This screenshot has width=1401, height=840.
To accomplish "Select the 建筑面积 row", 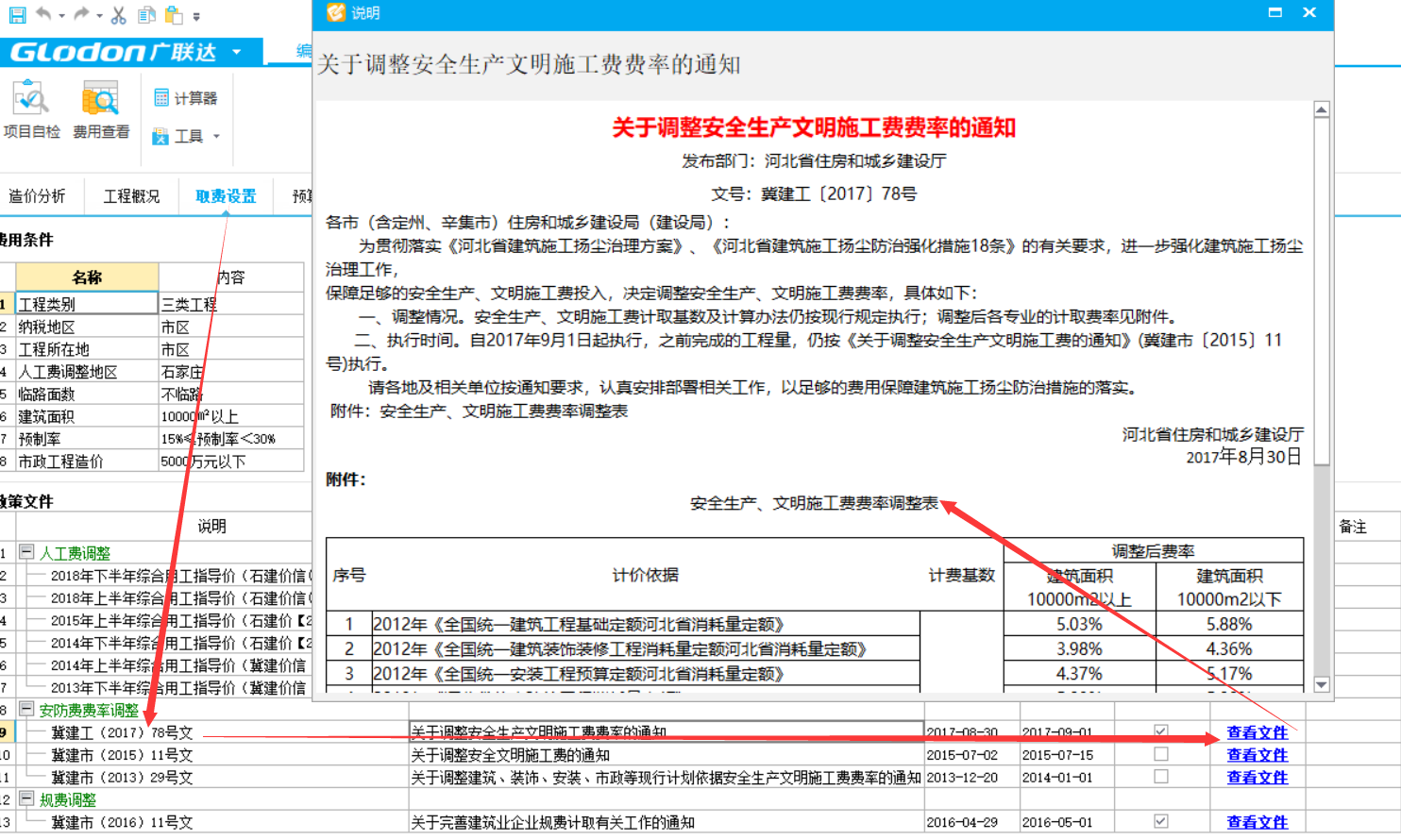I will point(152,416).
